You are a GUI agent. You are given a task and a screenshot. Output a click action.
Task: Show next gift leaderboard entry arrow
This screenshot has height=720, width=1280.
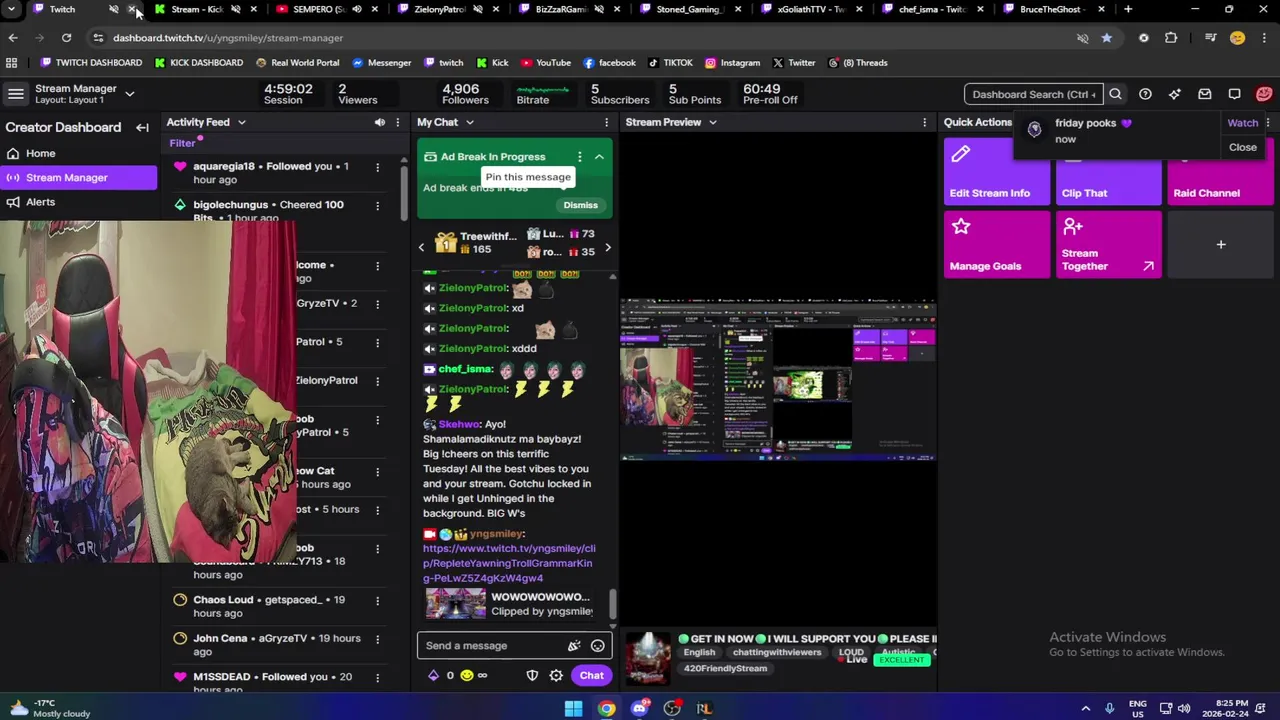click(x=607, y=247)
